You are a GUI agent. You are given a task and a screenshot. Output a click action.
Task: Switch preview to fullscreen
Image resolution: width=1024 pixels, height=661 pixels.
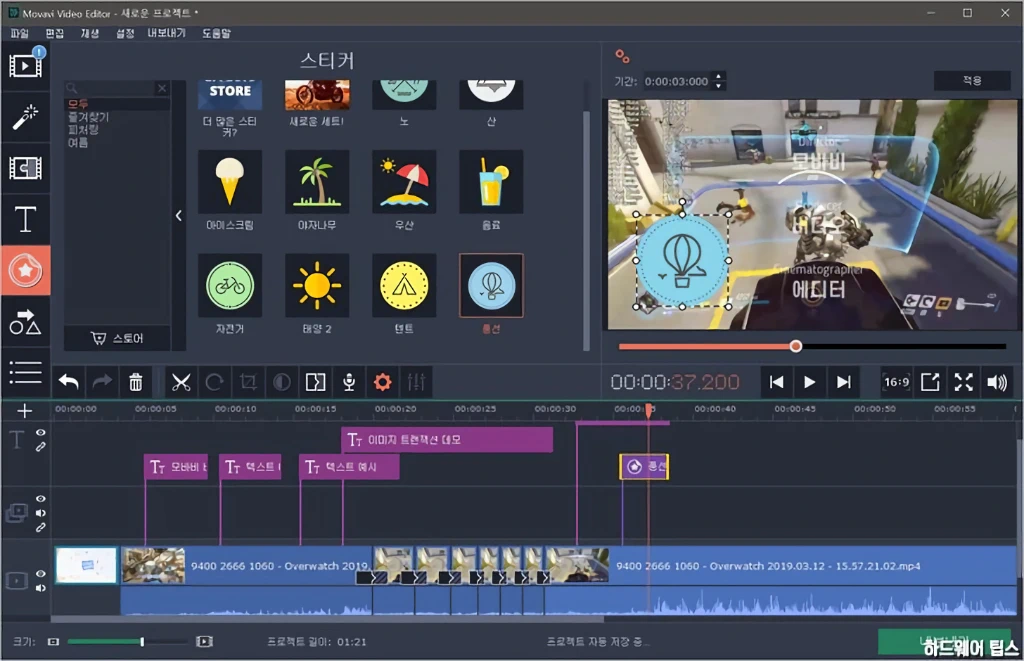pos(963,382)
